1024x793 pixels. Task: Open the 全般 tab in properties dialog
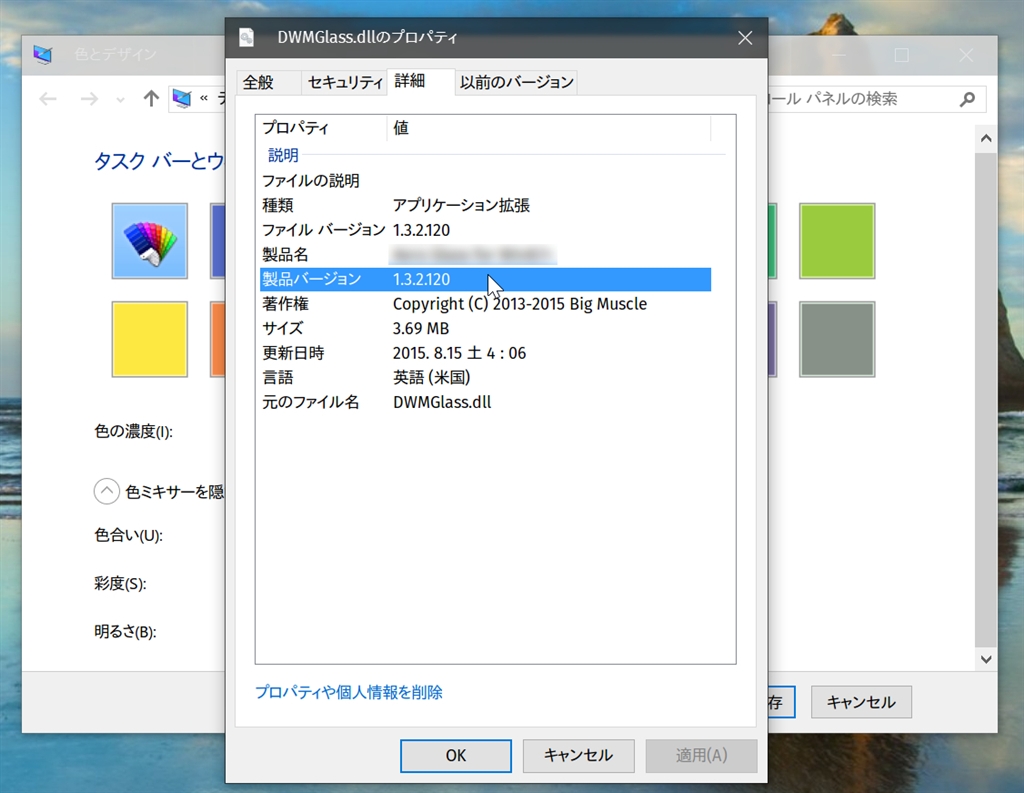(268, 82)
